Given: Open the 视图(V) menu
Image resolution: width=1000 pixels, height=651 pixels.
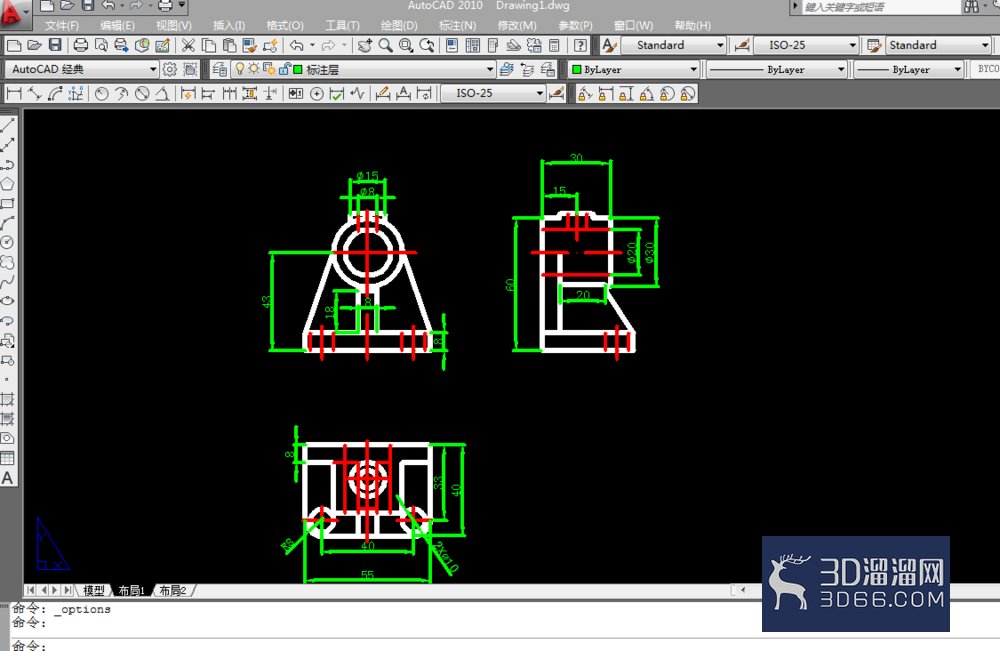Looking at the screenshot, I should pyautogui.click(x=173, y=26).
